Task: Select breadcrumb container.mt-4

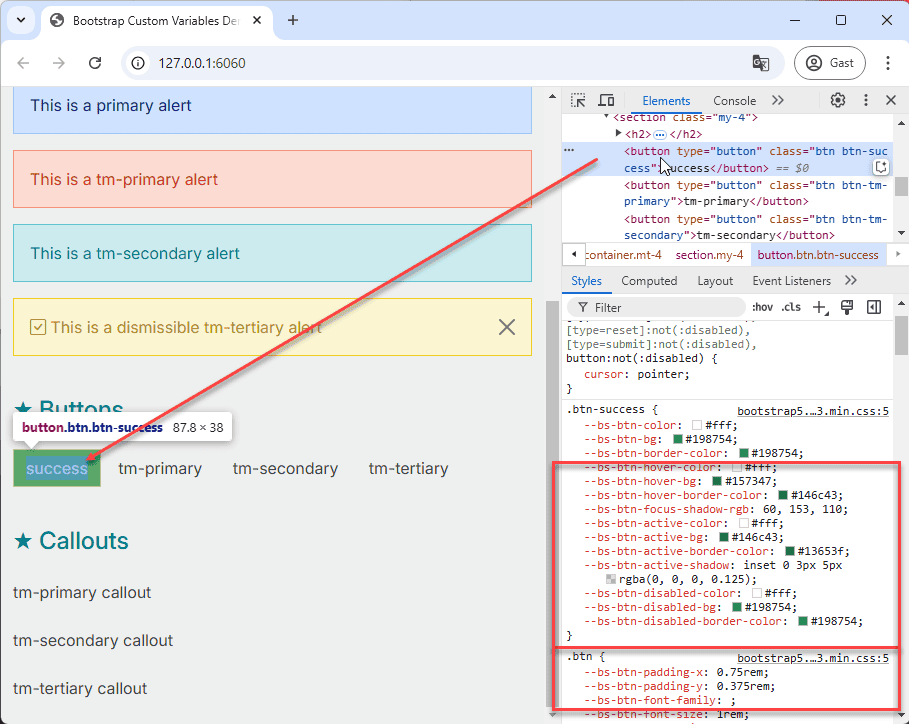Action: tap(624, 255)
